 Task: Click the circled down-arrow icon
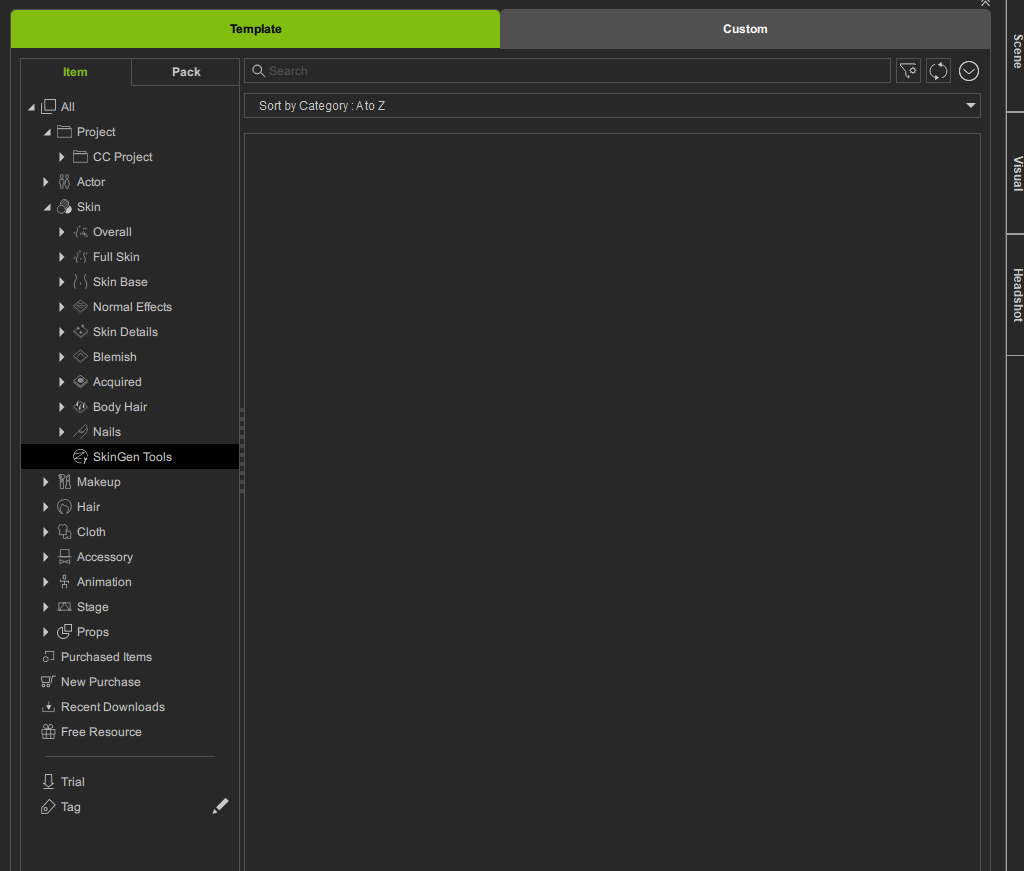click(x=968, y=71)
